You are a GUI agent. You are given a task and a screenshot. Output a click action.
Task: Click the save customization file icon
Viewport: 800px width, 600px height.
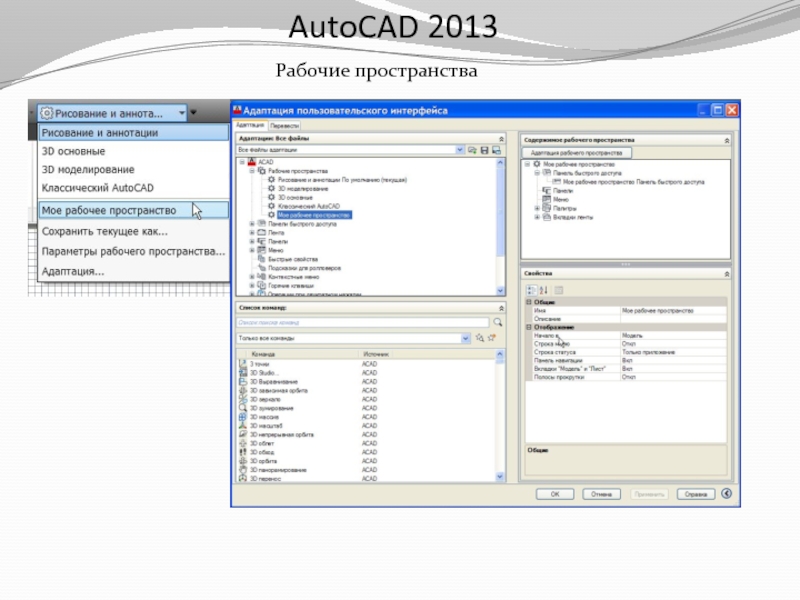coord(484,150)
